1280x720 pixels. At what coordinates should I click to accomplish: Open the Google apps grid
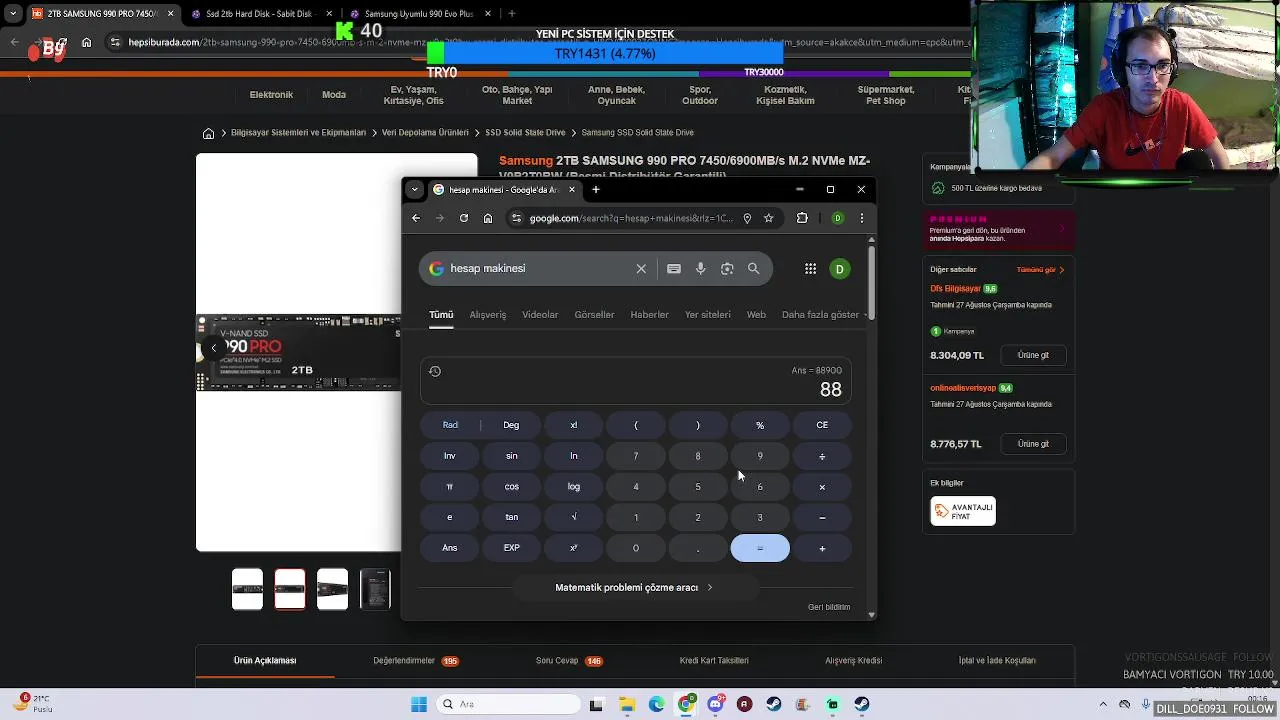click(x=810, y=268)
